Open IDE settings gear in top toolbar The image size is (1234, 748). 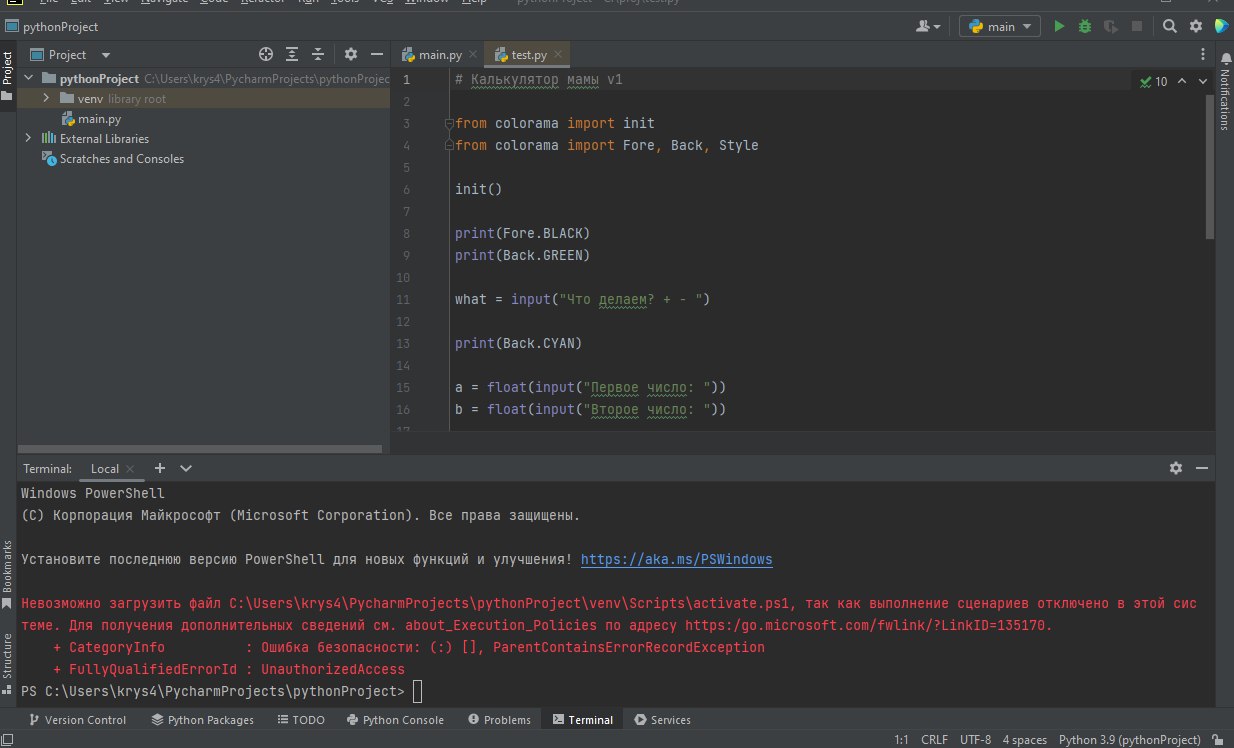tap(1195, 27)
